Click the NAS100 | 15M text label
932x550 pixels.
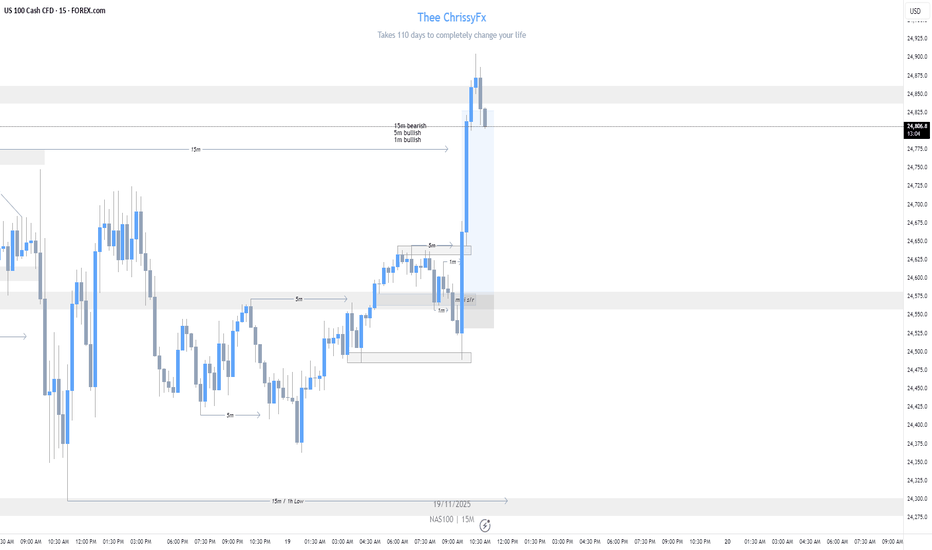coord(451,519)
